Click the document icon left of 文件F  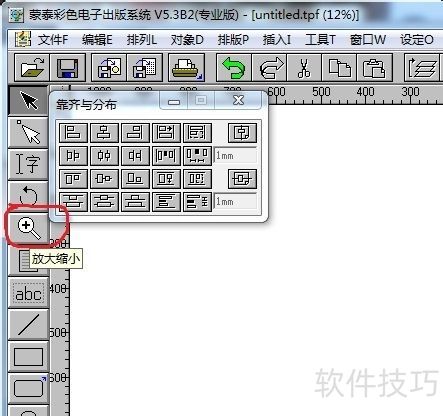click(x=23, y=39)
